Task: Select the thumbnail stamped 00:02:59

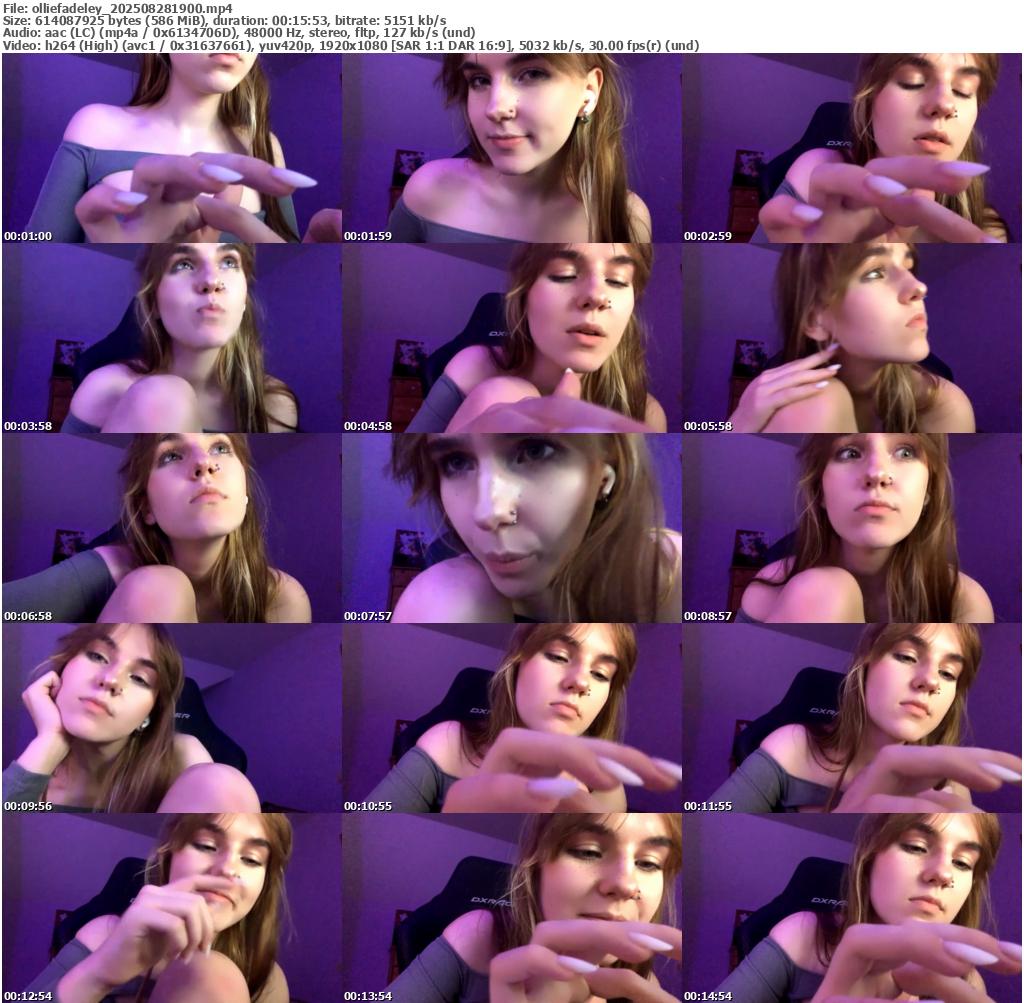Action: pos(852,148)
